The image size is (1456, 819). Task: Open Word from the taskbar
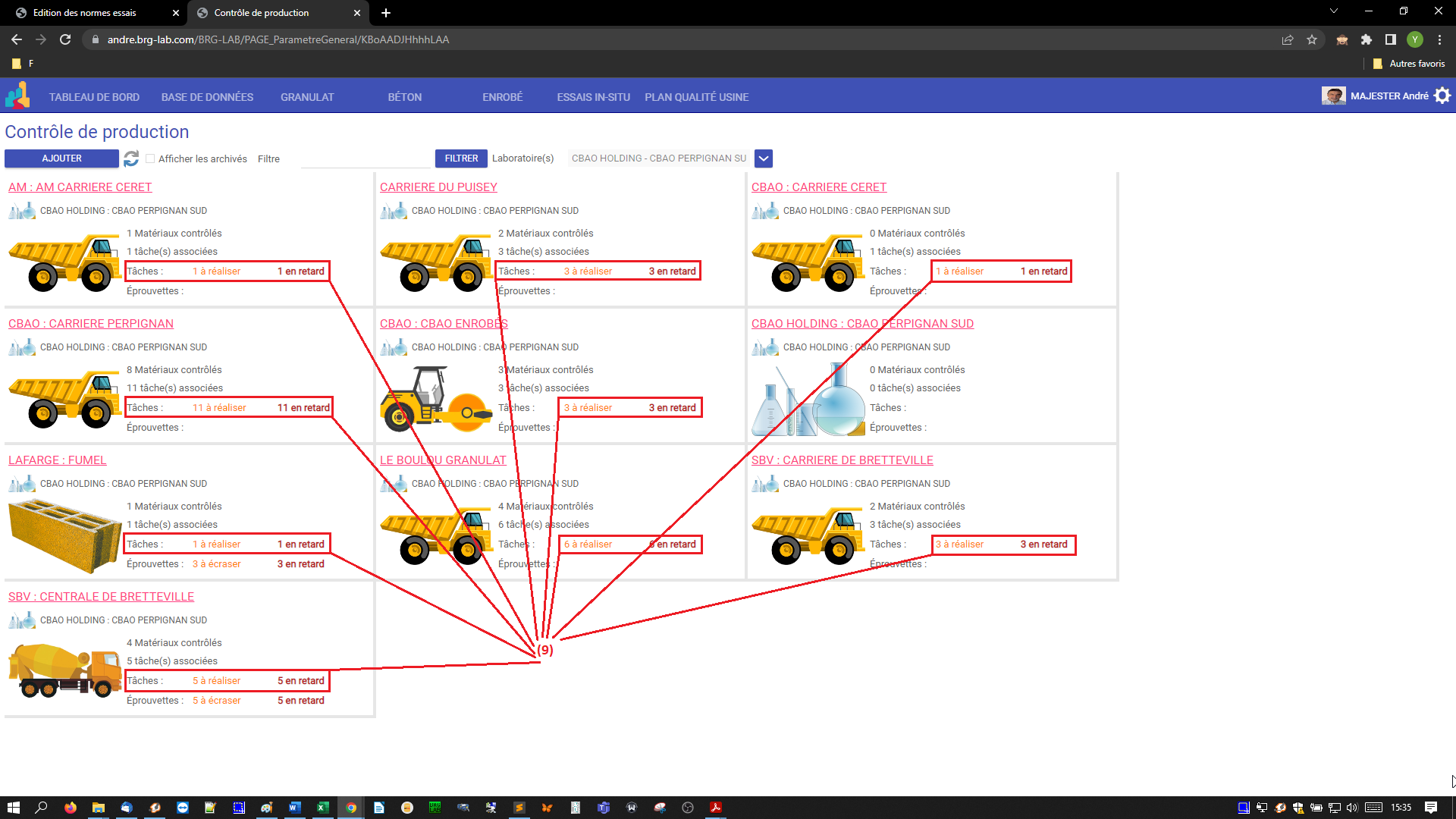[294, 808]
